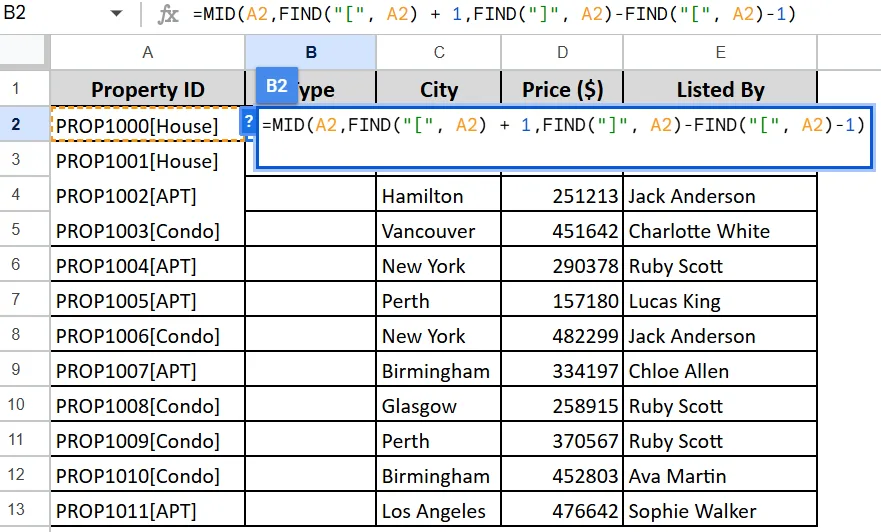
Task: Click the fx function icon
Action: point(168,13)
